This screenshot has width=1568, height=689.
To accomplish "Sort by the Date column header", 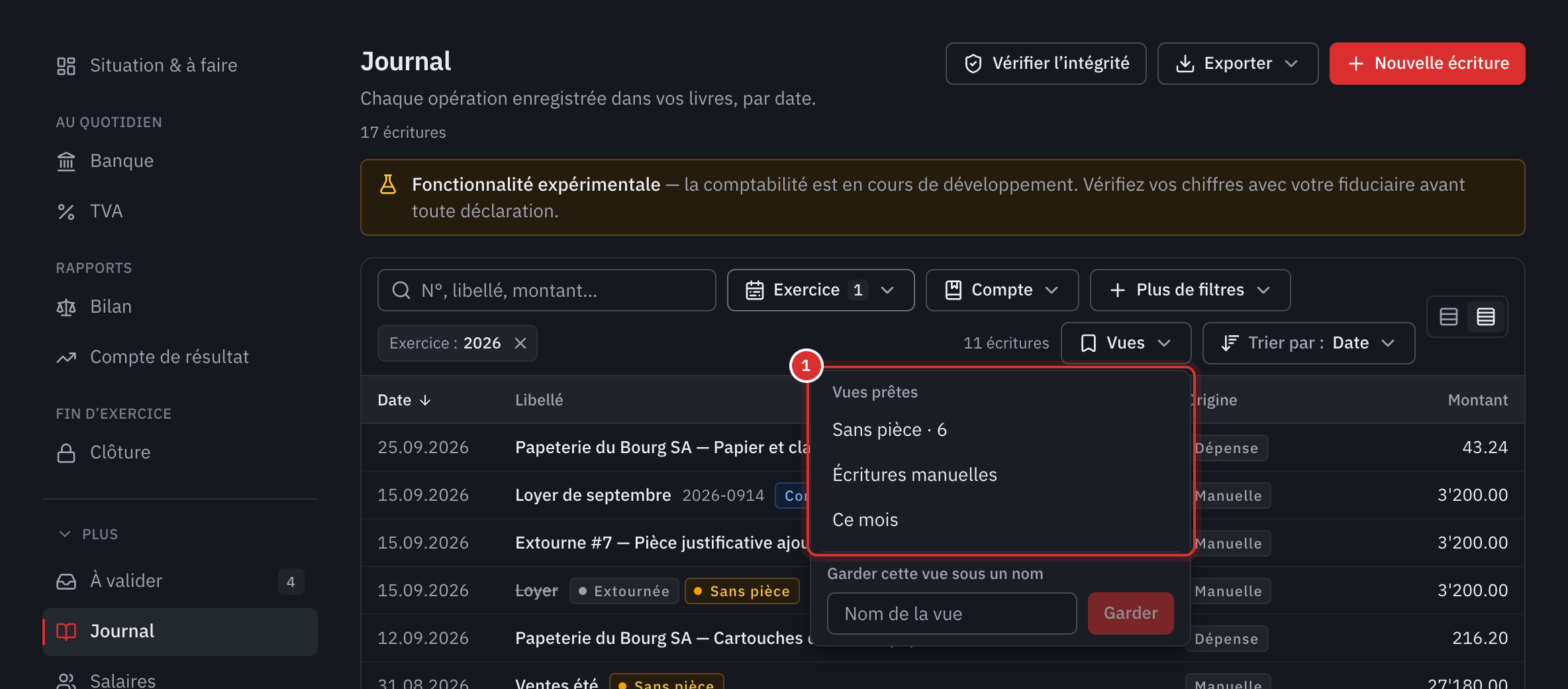I will (x=404, y=400).
